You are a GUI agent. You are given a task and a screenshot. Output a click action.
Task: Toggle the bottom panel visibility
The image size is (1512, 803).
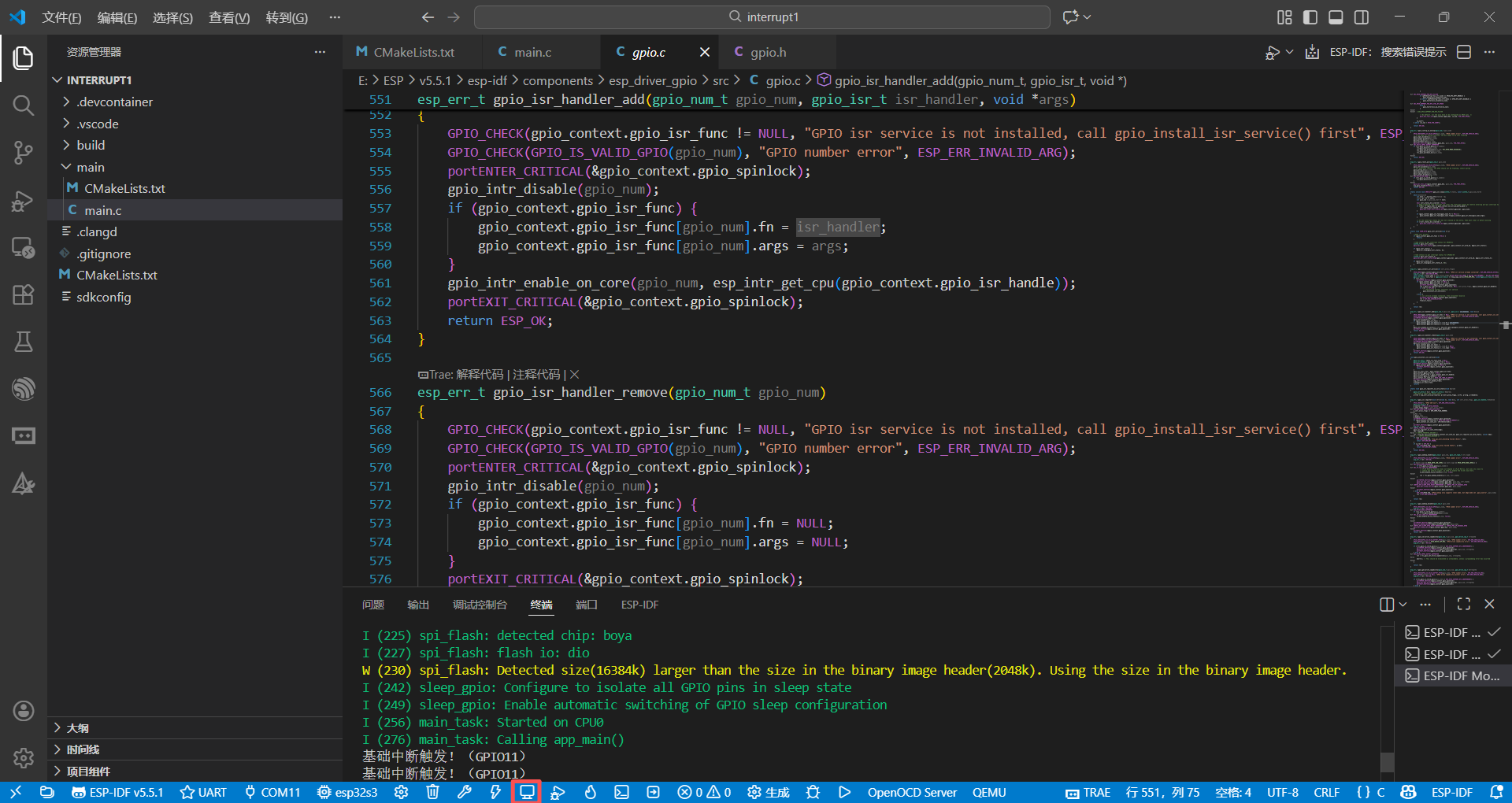1336,17
